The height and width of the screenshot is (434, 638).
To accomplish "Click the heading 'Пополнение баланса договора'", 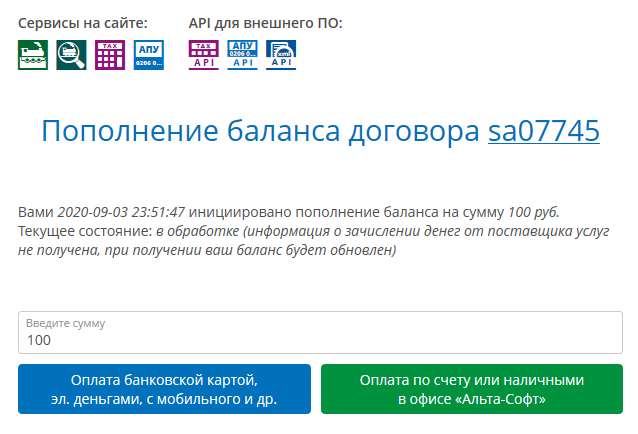I will click(260, 131).
